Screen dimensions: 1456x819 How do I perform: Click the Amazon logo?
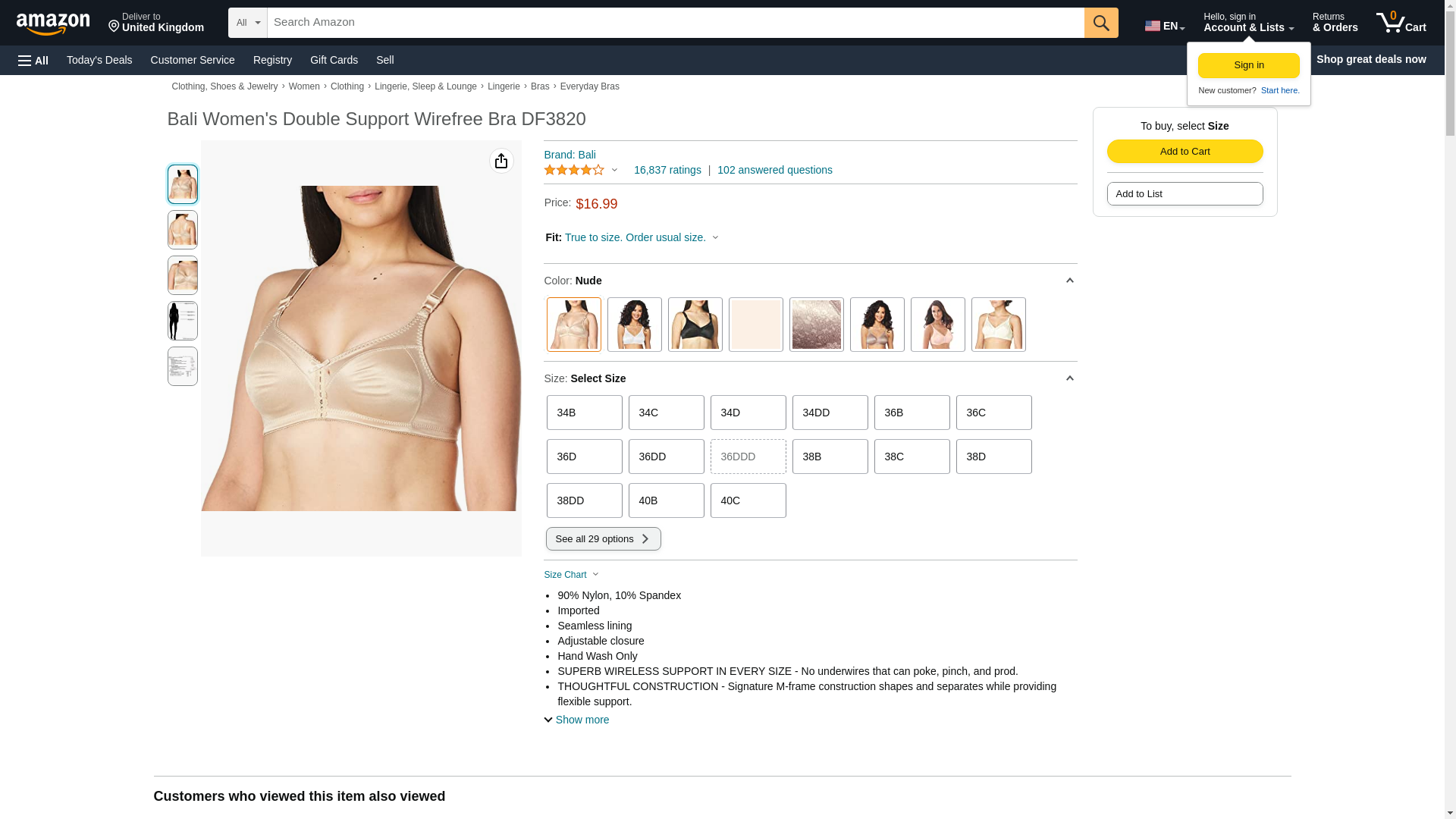[x=53, y=24]
